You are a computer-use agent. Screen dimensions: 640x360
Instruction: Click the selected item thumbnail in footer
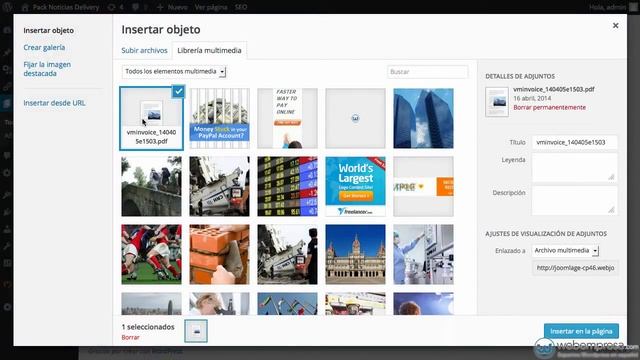click(x=196, y=331)
